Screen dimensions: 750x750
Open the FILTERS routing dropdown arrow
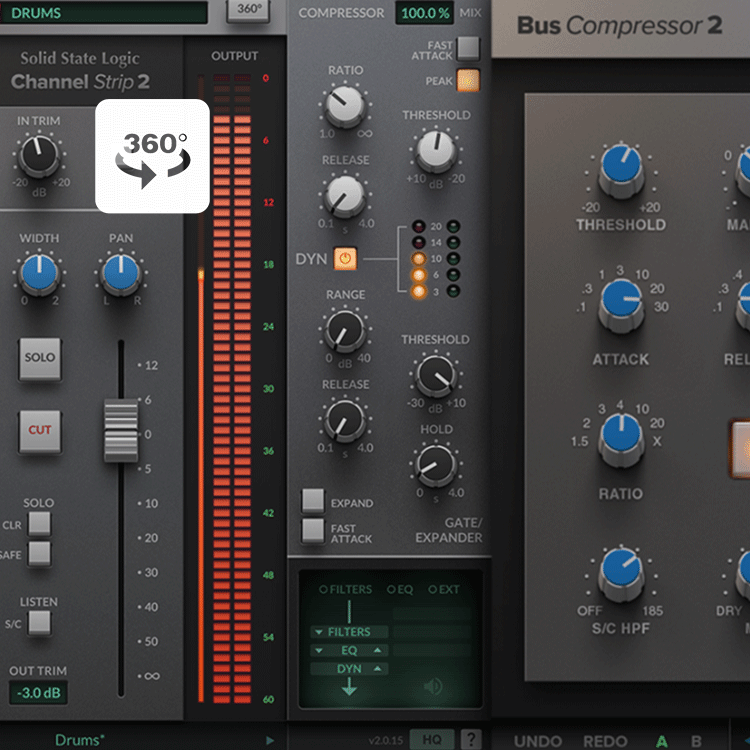click(318, 632)
